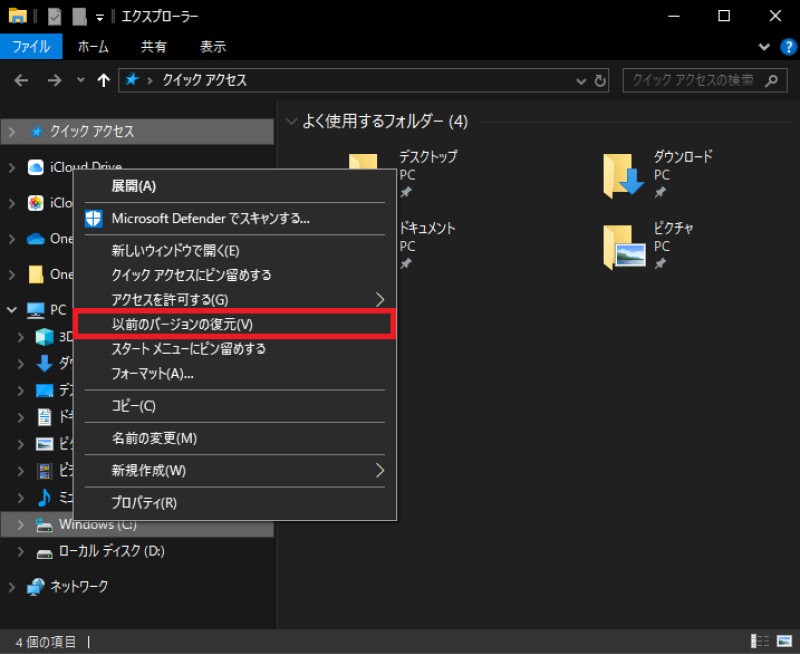Switch to the 共有 ribbon tab
800x654 pixels.
[x=154, y=46]
